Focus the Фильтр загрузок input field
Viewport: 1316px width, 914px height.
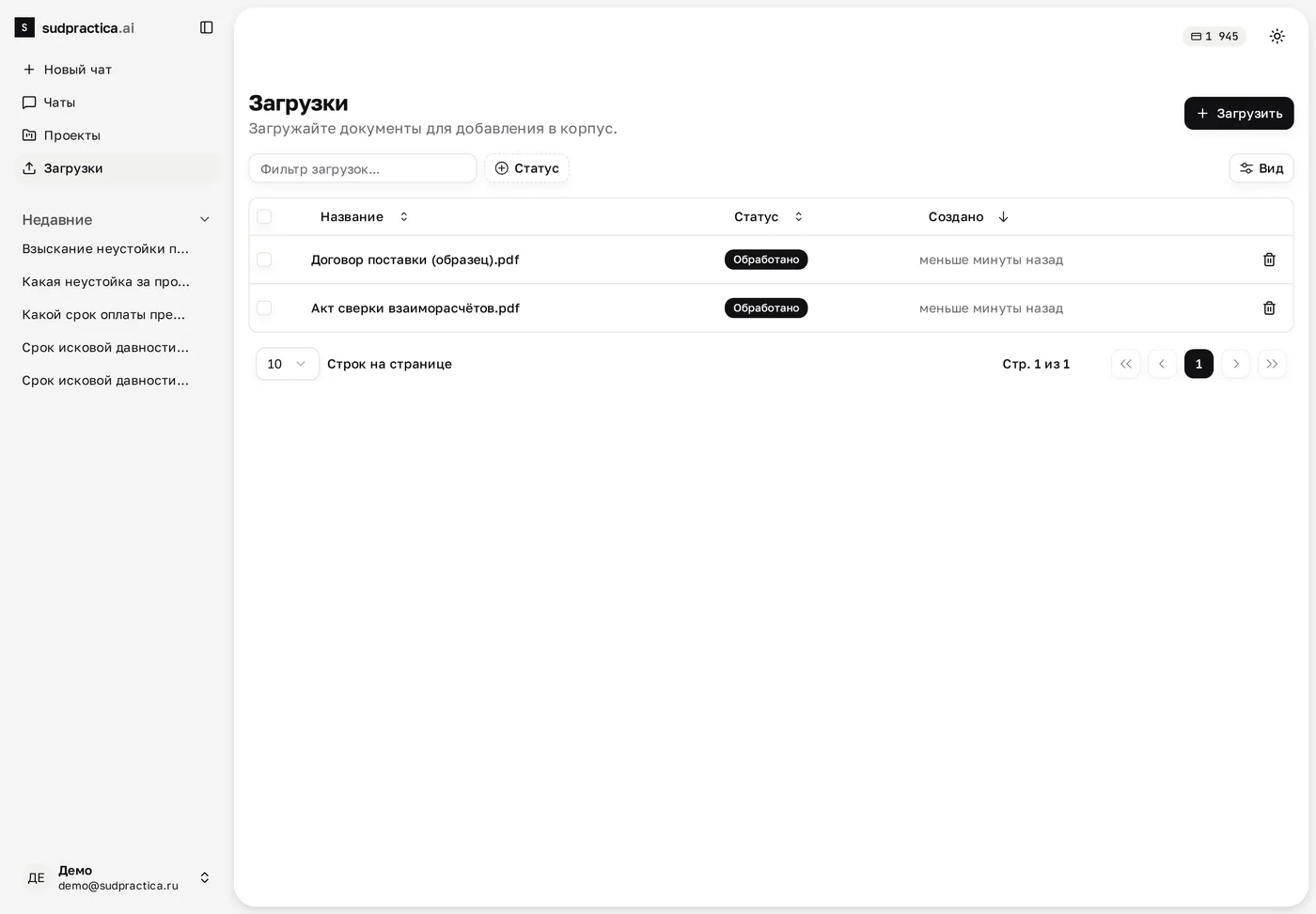[x=363, y=168]
